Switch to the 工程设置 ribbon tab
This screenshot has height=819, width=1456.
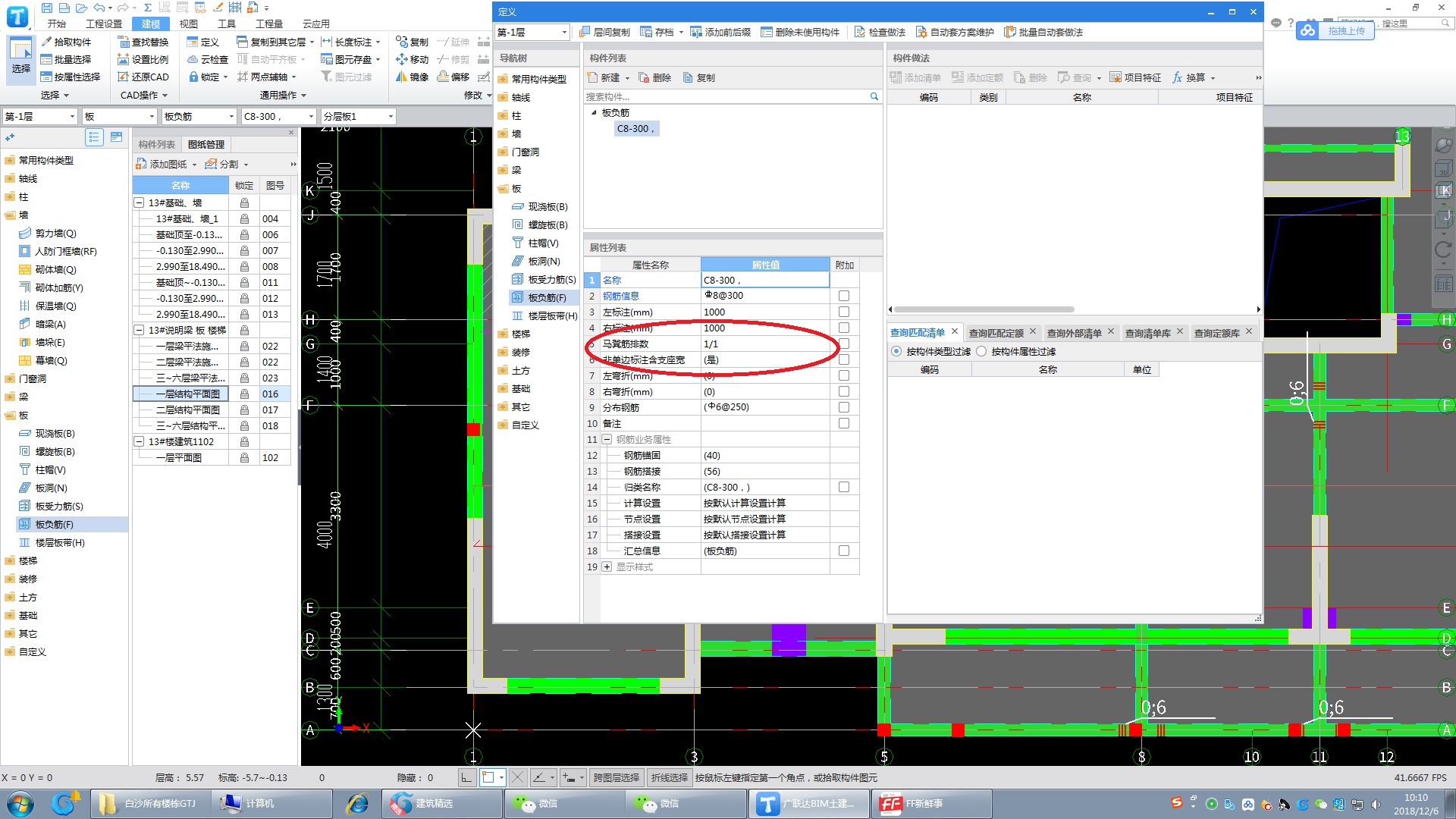coord(104,24)
